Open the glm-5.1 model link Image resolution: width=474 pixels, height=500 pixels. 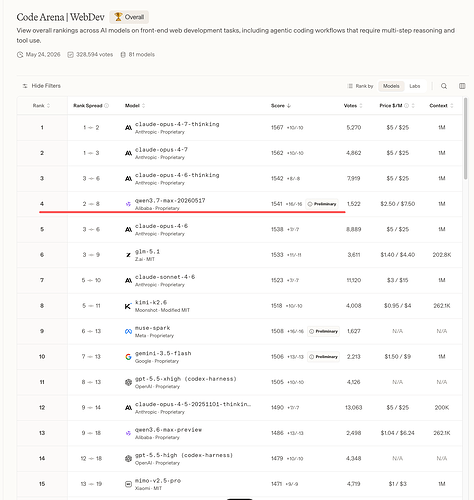point(147,252)
